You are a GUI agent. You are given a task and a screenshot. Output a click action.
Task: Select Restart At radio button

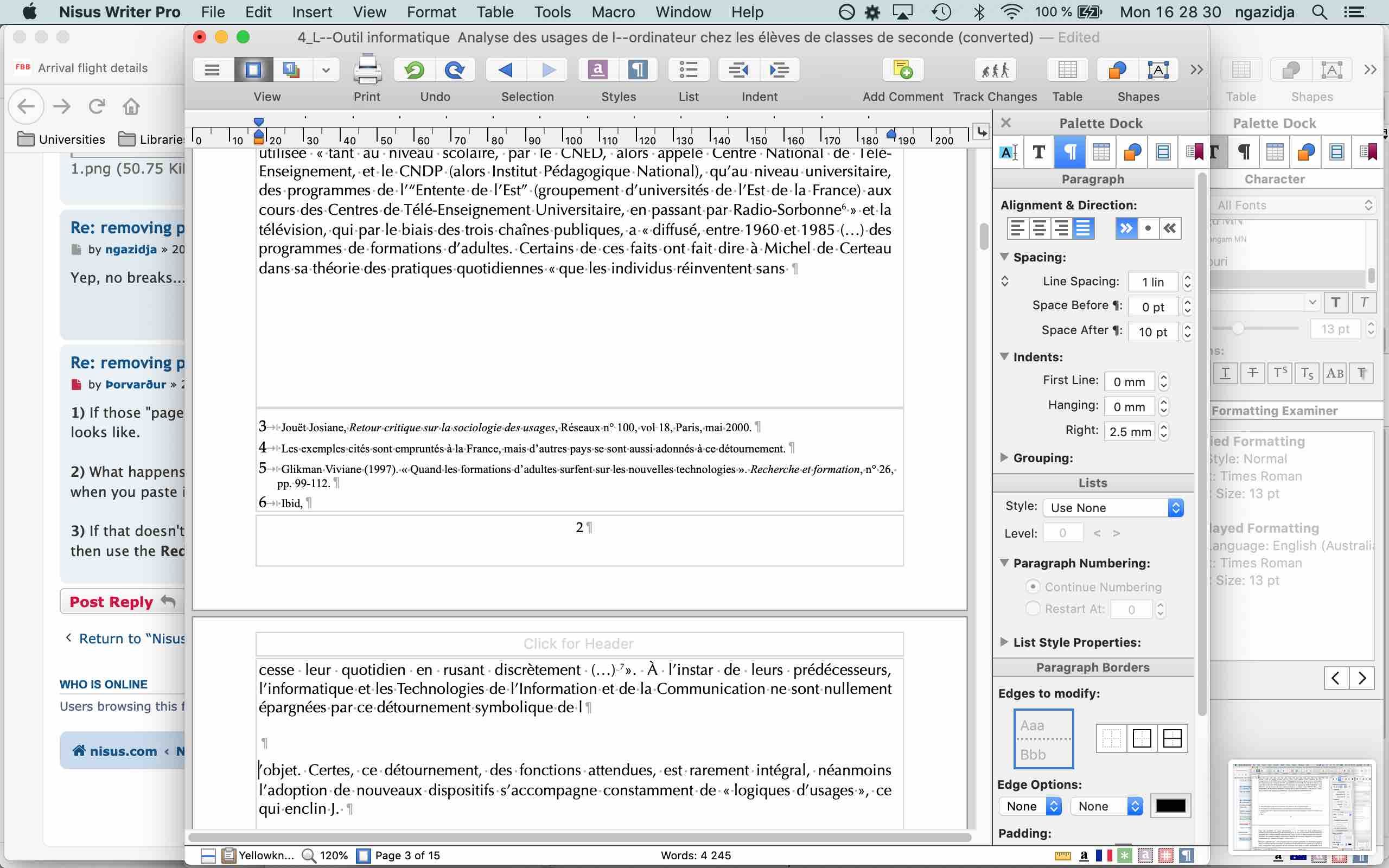coord(1033,609)
